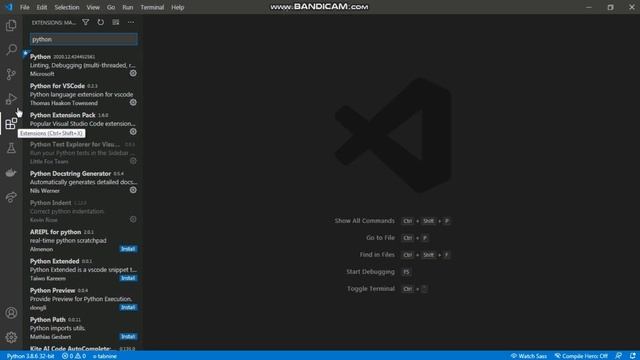Open the View menu
The image size is (640, 360).
(93, 7)
